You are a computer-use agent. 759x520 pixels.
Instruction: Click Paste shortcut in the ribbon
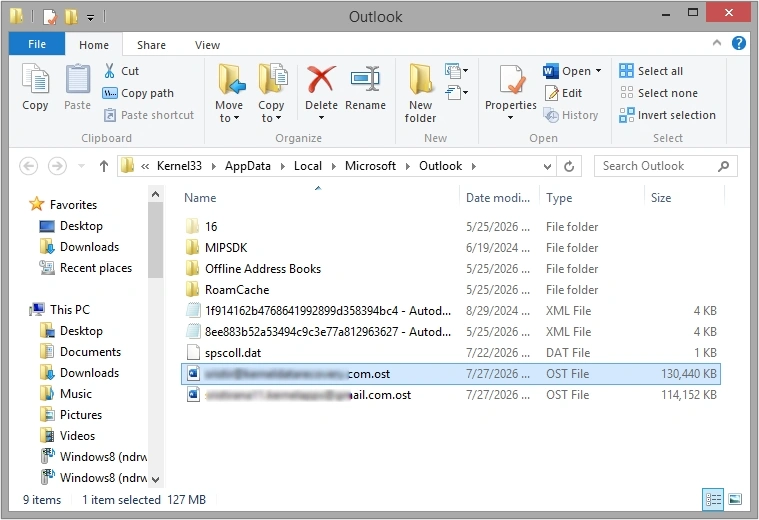coord(149,115)
